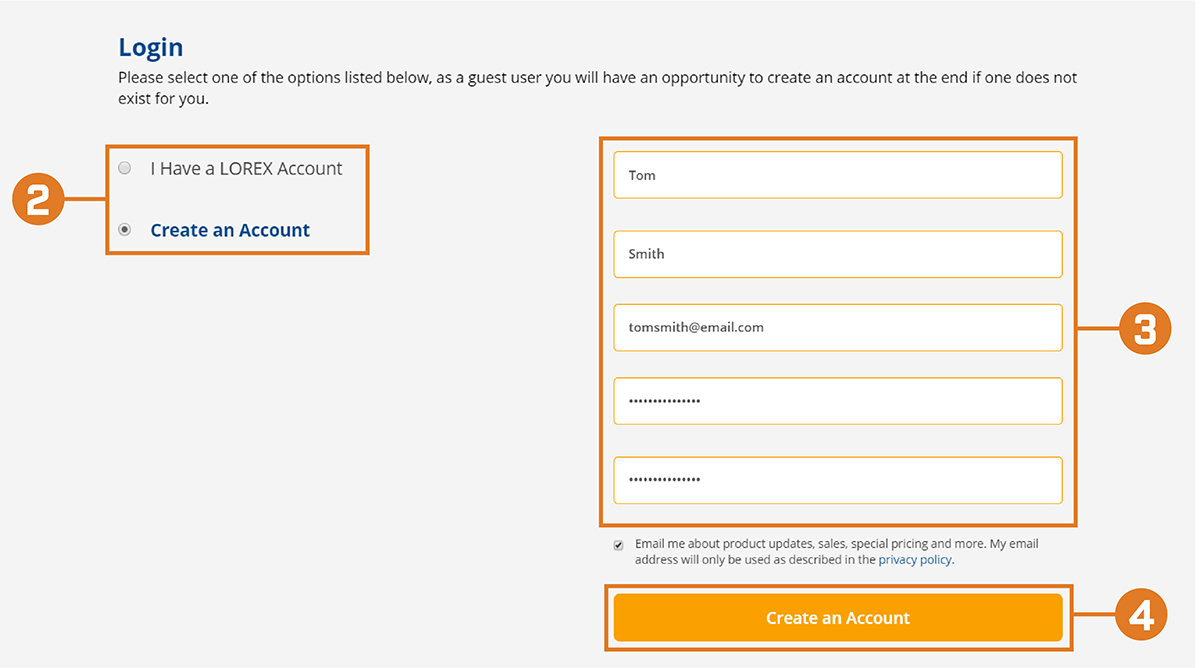The width and height of the screenshot is (1200, 668).
Task: Click the orange step 3 number badge
Action: tap(1145, 329)
